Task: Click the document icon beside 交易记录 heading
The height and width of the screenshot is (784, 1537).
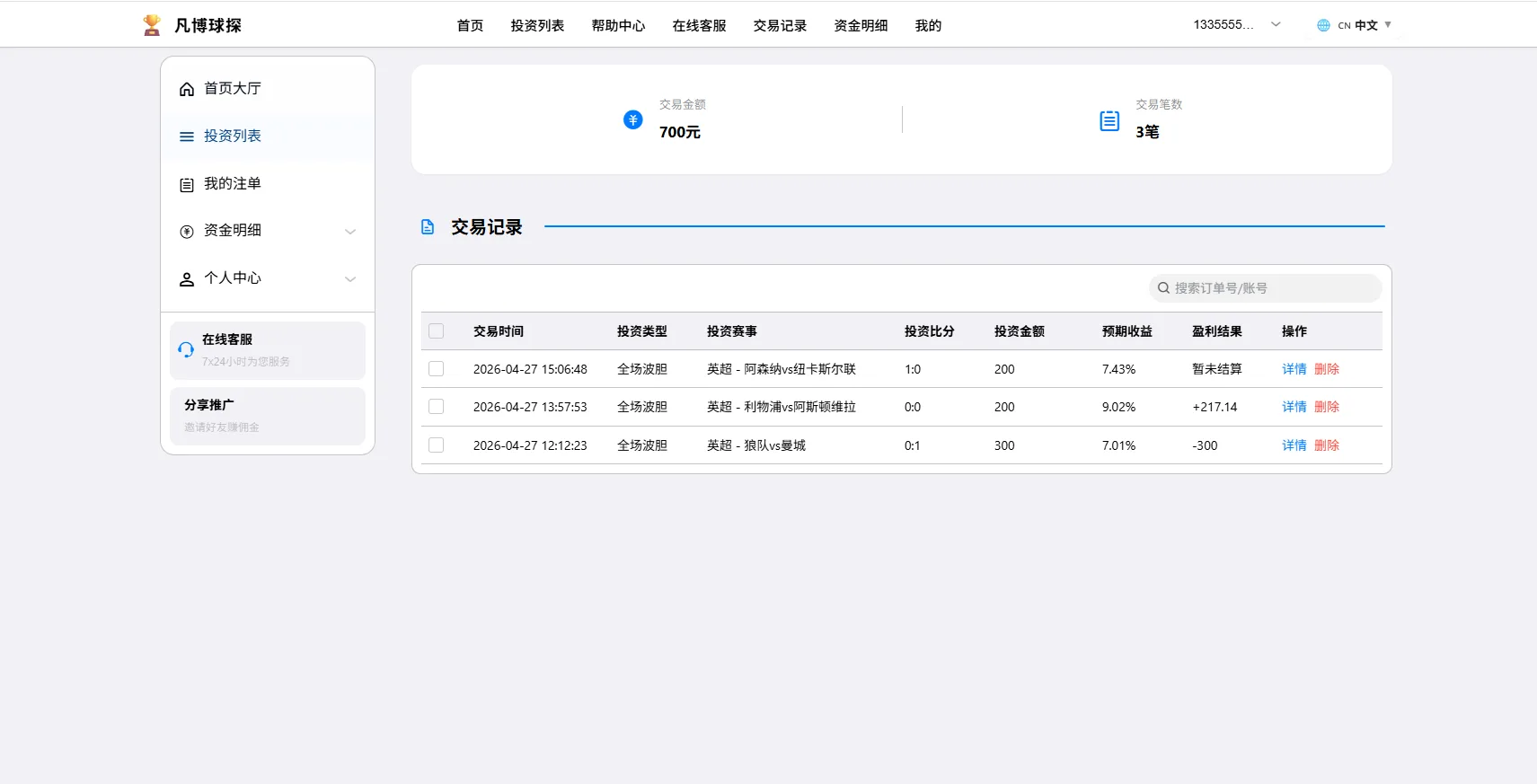Action: [x=428, y=227]
